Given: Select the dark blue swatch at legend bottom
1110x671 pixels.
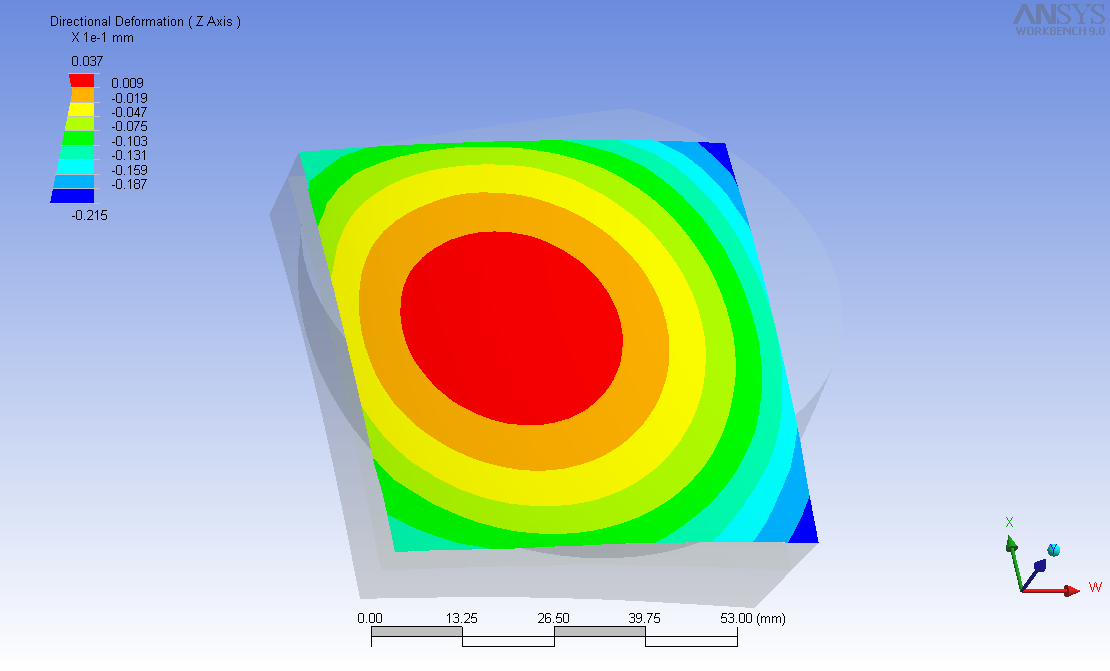Looking at the screenshot, I should [x=72, y=196].
